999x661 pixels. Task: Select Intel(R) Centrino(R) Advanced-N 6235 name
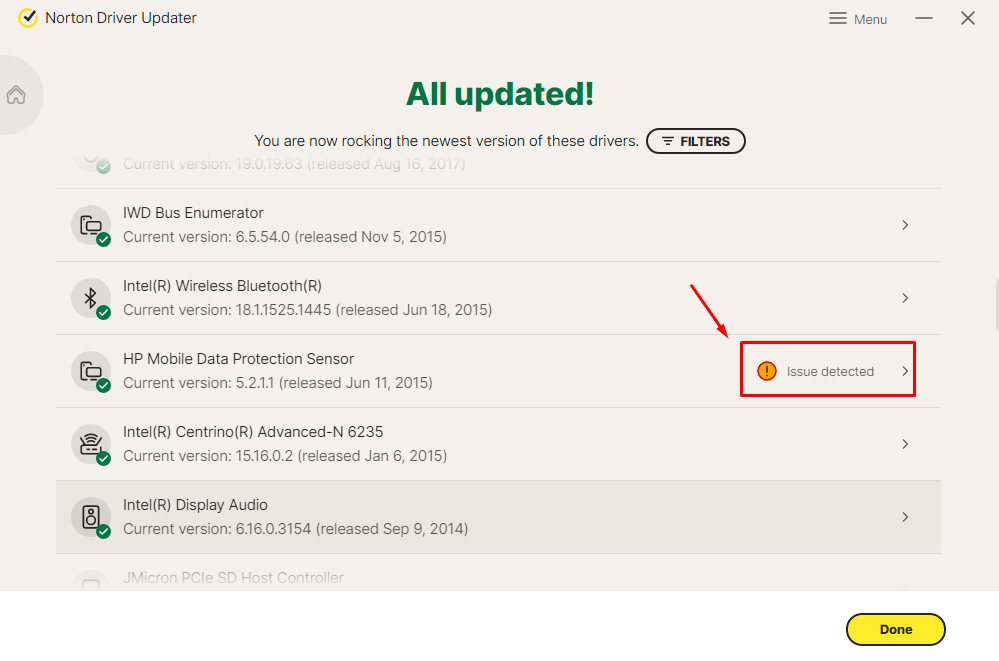pos(253,432)
